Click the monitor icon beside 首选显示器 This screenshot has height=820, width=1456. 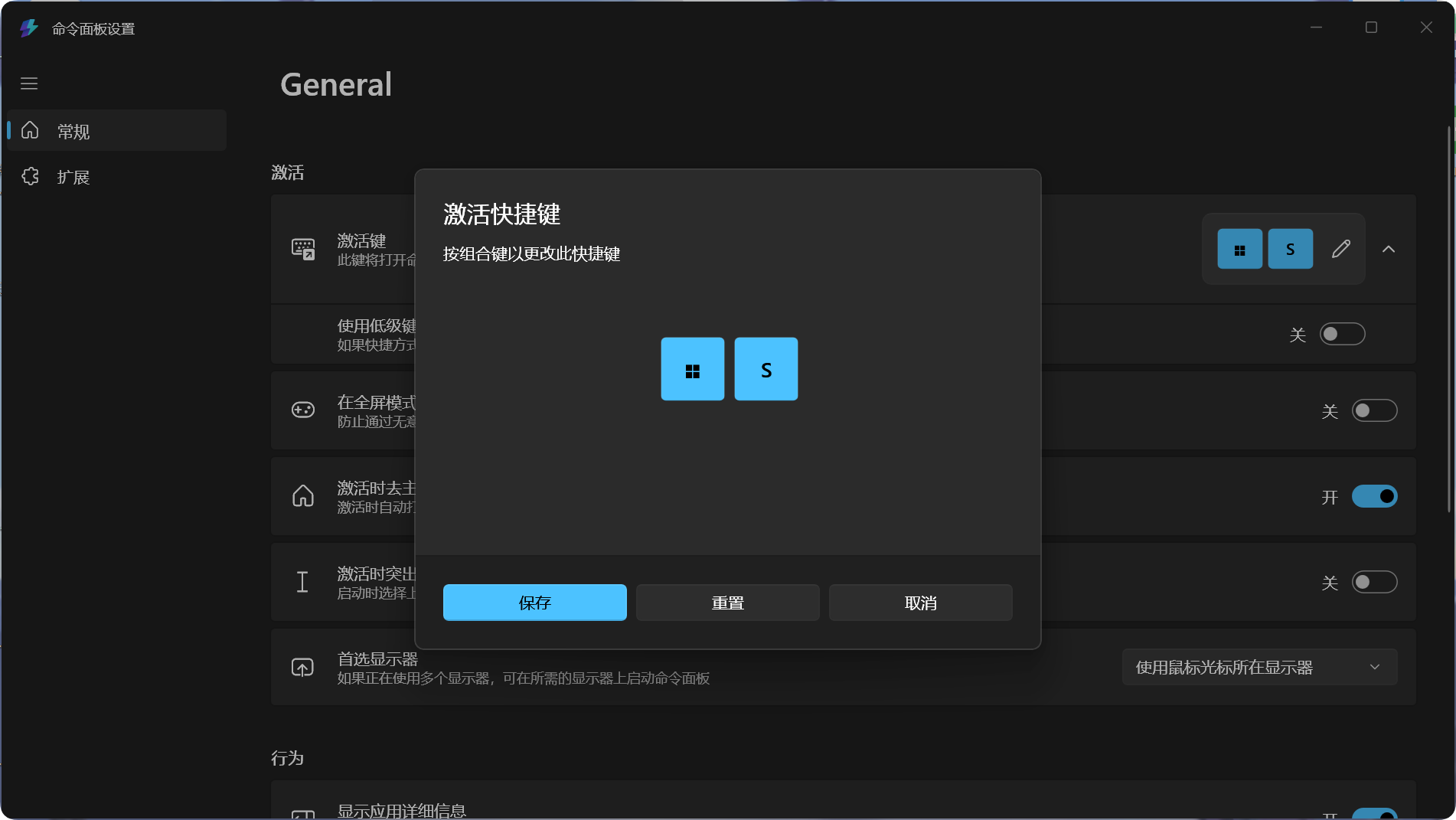coord(302,668)
